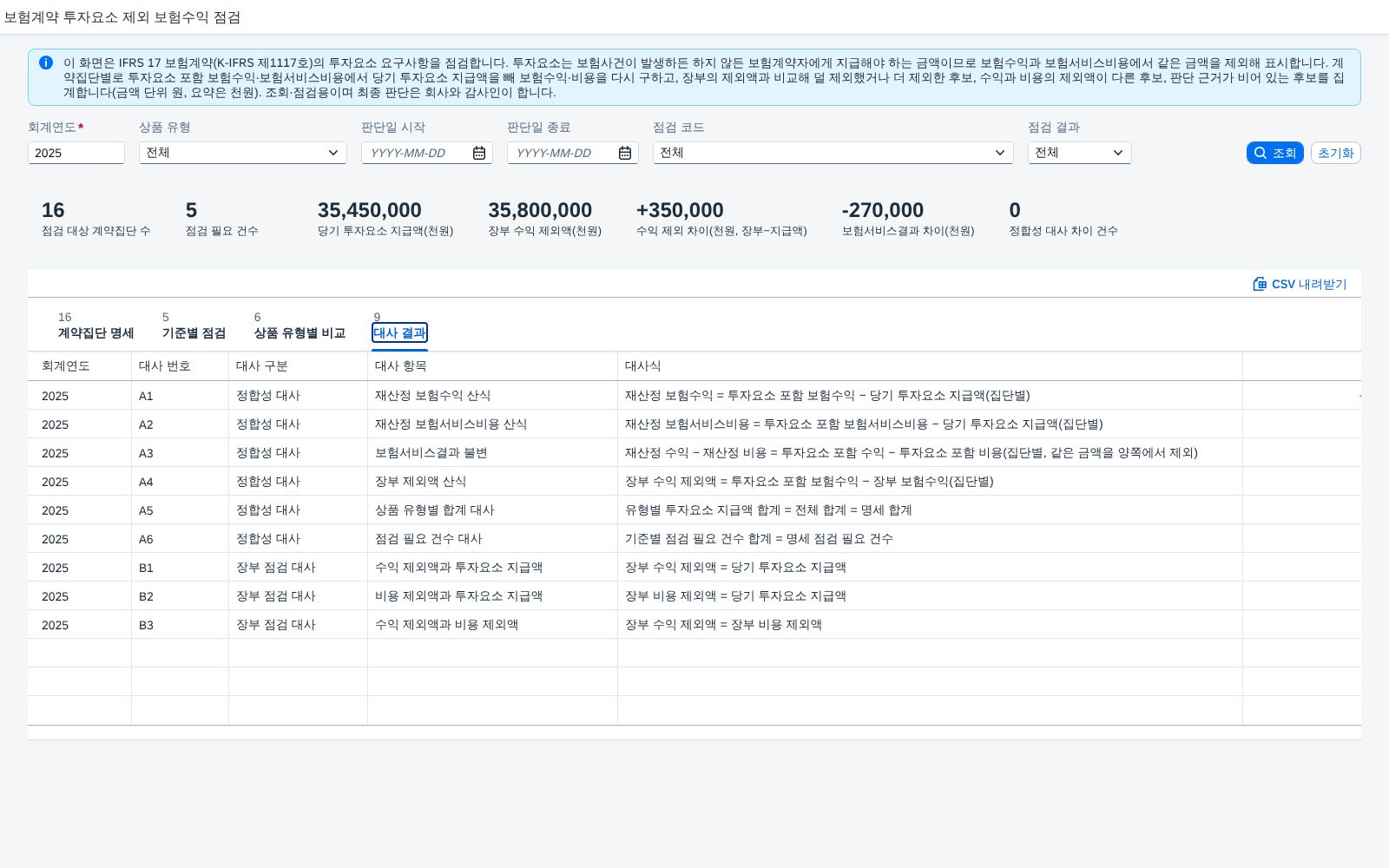Select the A1 대사 번호 cell
The height and width of the screenshot is (868, 1389).
click(x=180, y=396)
